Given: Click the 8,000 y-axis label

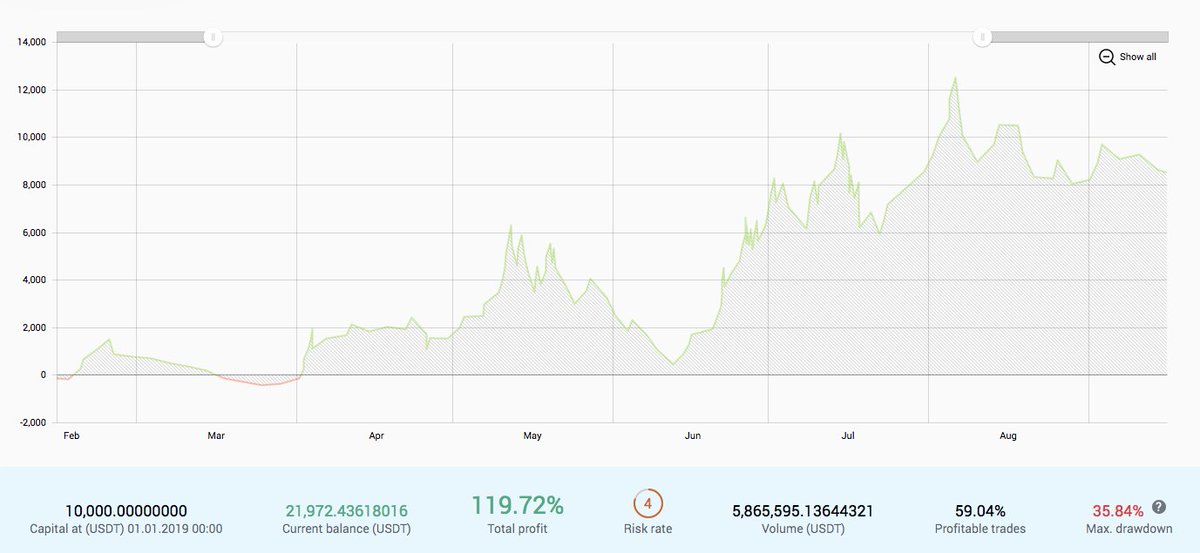Looking at the screenshot, I should 34,185.
